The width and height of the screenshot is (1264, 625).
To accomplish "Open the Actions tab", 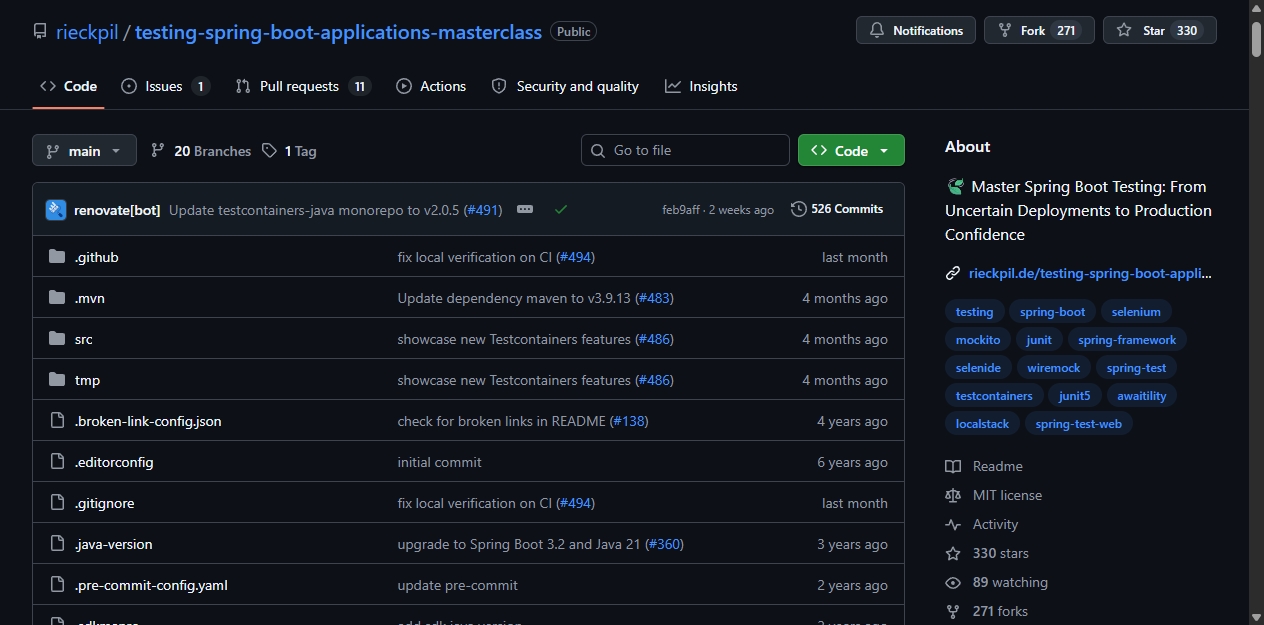I will coord(431,86).
